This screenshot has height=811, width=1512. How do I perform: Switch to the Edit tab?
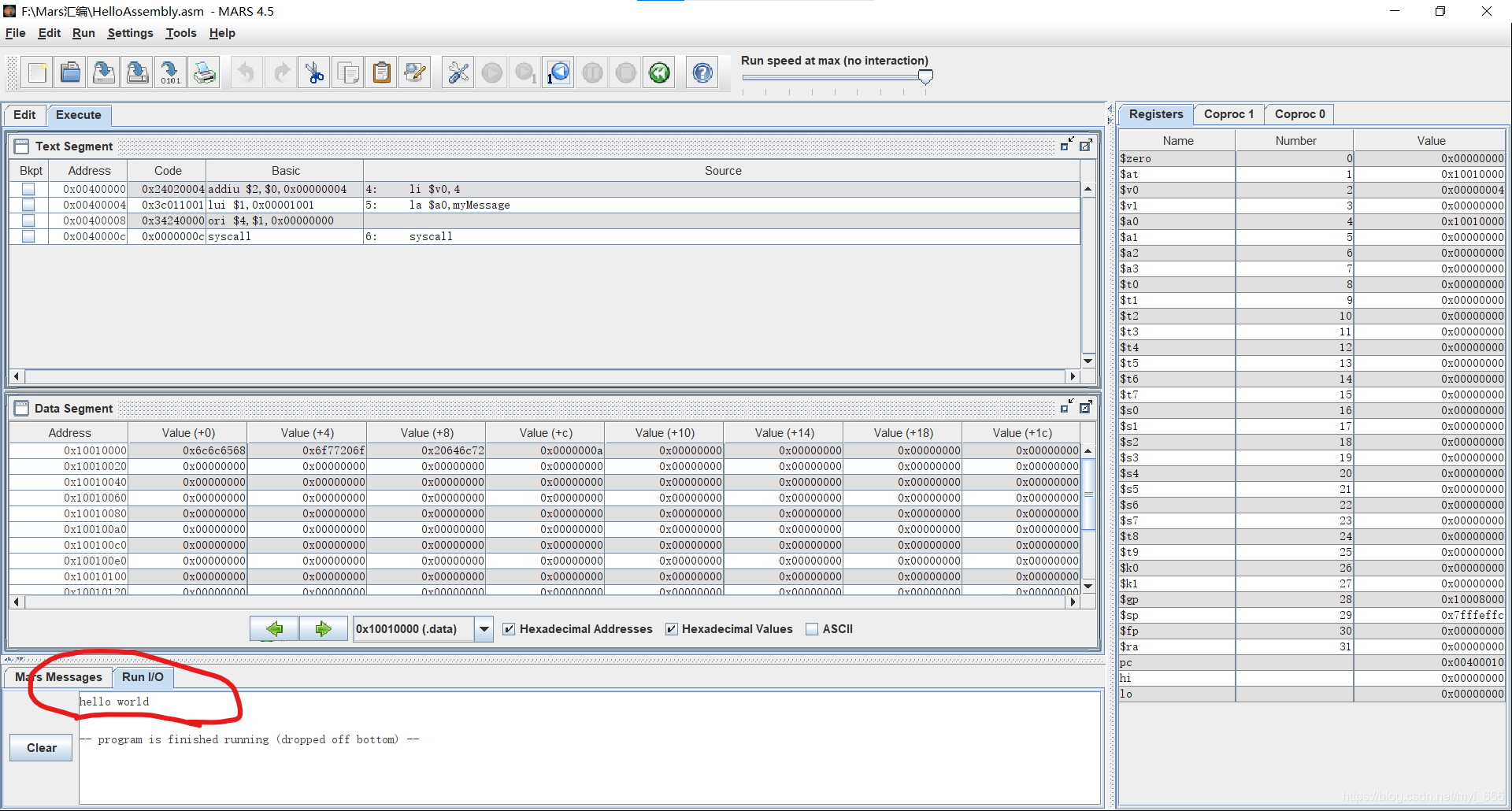click(24, 115)
